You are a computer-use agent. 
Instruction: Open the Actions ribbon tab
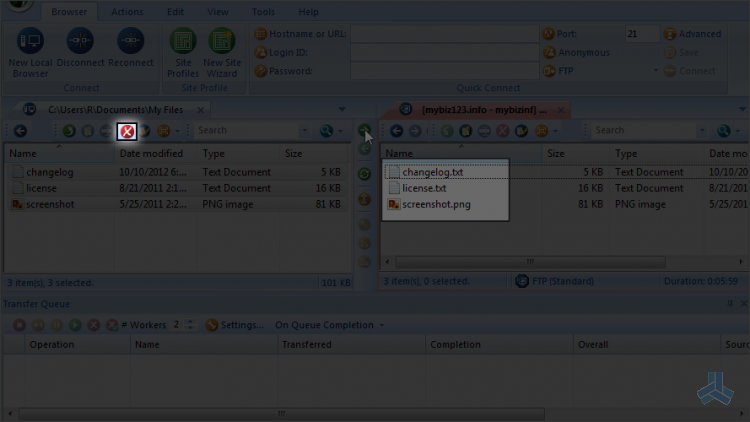[x=127, y=11]
